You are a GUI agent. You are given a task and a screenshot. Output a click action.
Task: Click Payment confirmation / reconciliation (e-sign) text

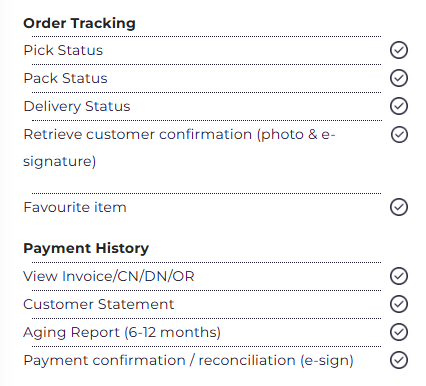[188, 361]
